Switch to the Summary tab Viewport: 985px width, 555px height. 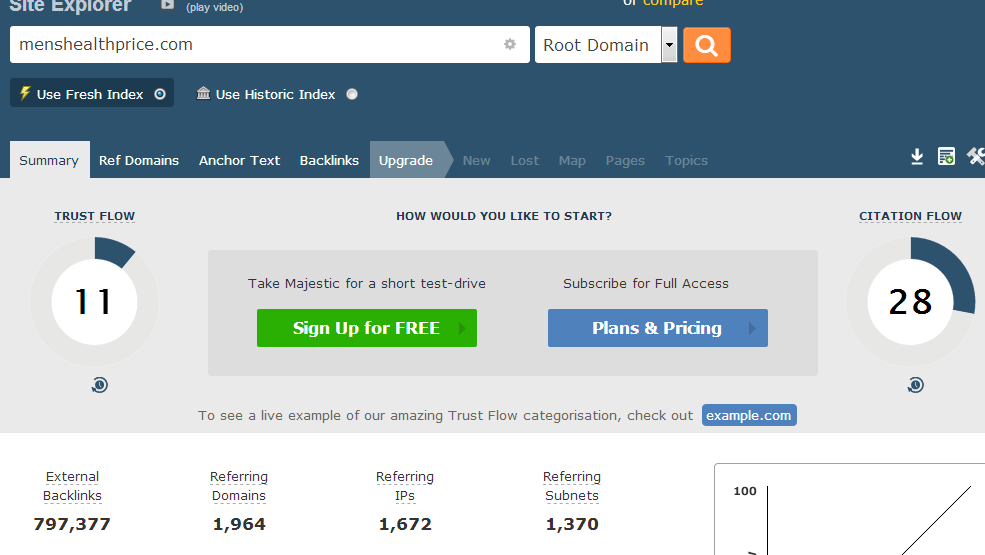tap(49, 160)
